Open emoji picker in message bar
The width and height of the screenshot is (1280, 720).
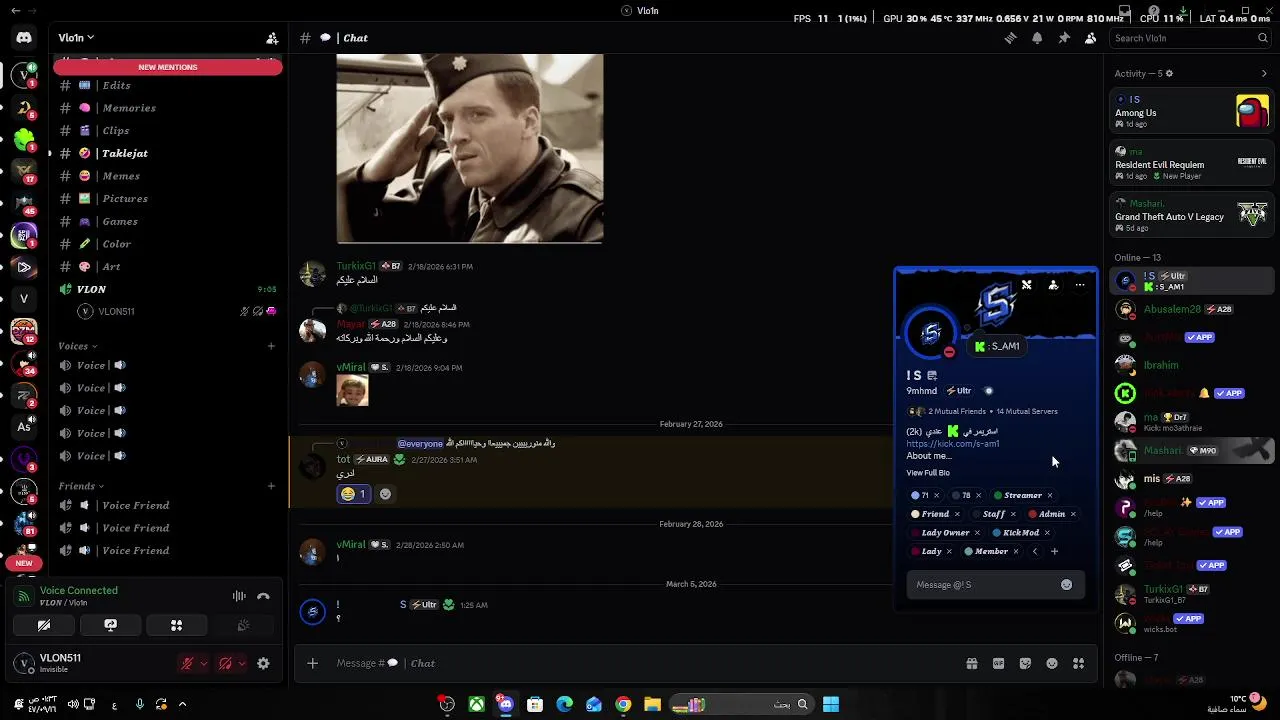1052,663
